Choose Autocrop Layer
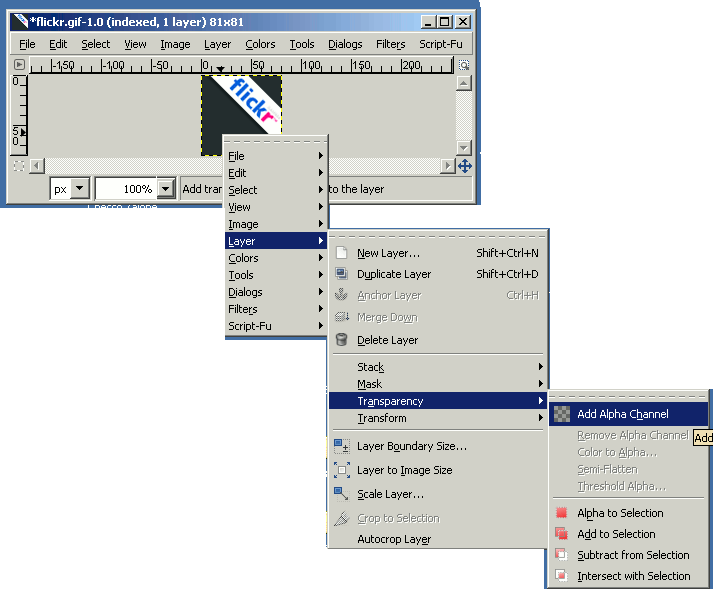 coord(437,539)
